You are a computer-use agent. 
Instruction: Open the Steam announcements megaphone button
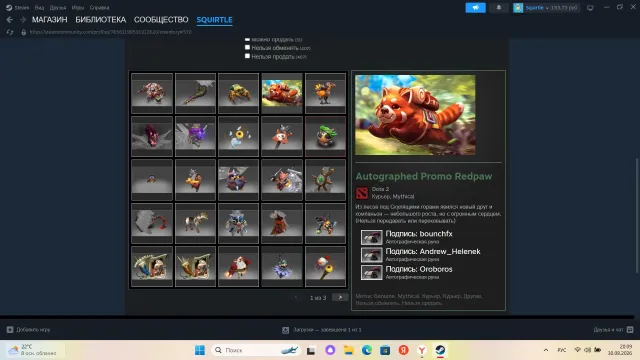coord(476,7)
